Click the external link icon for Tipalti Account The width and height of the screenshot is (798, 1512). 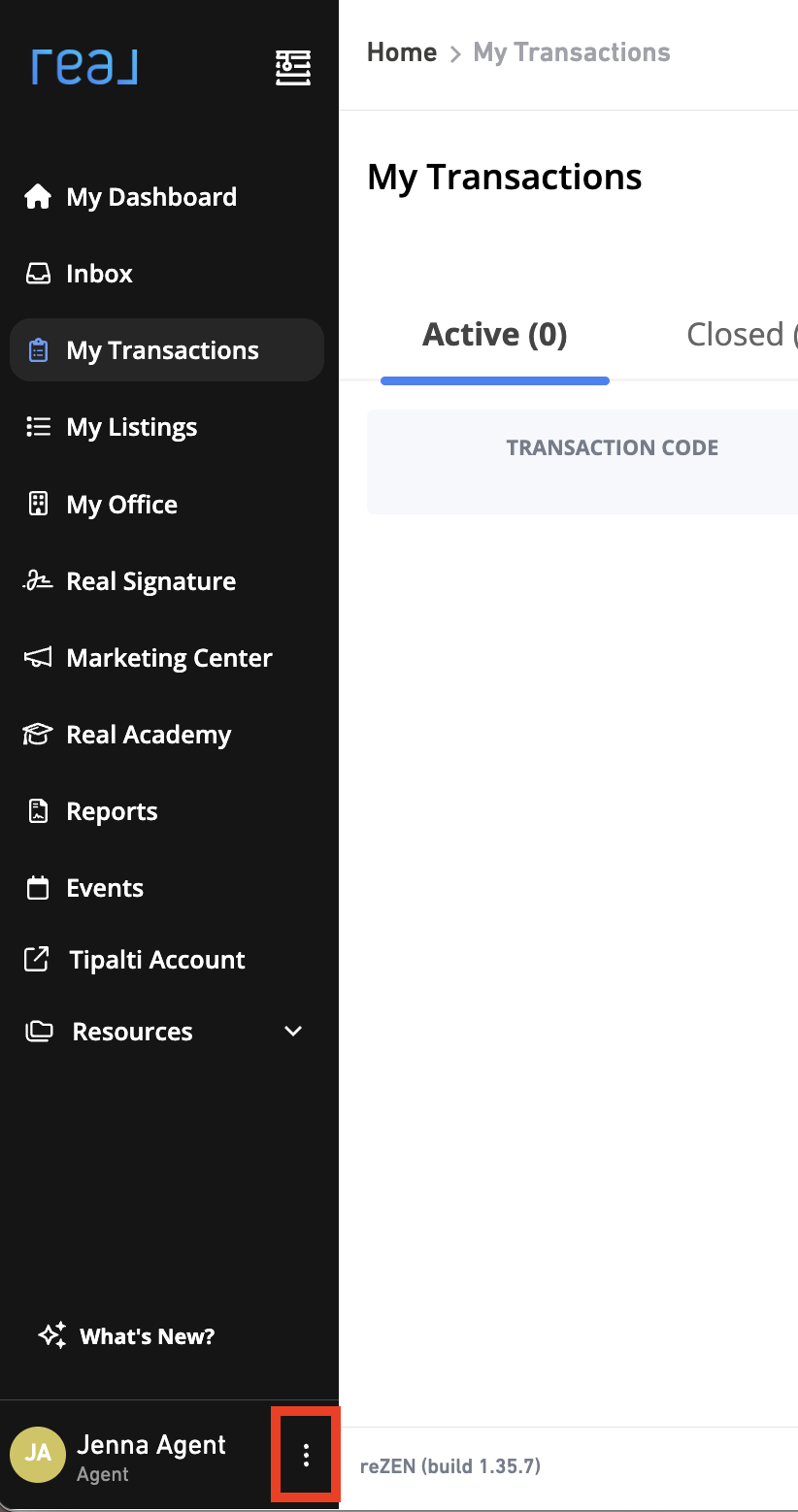click(x=37, y=960)
